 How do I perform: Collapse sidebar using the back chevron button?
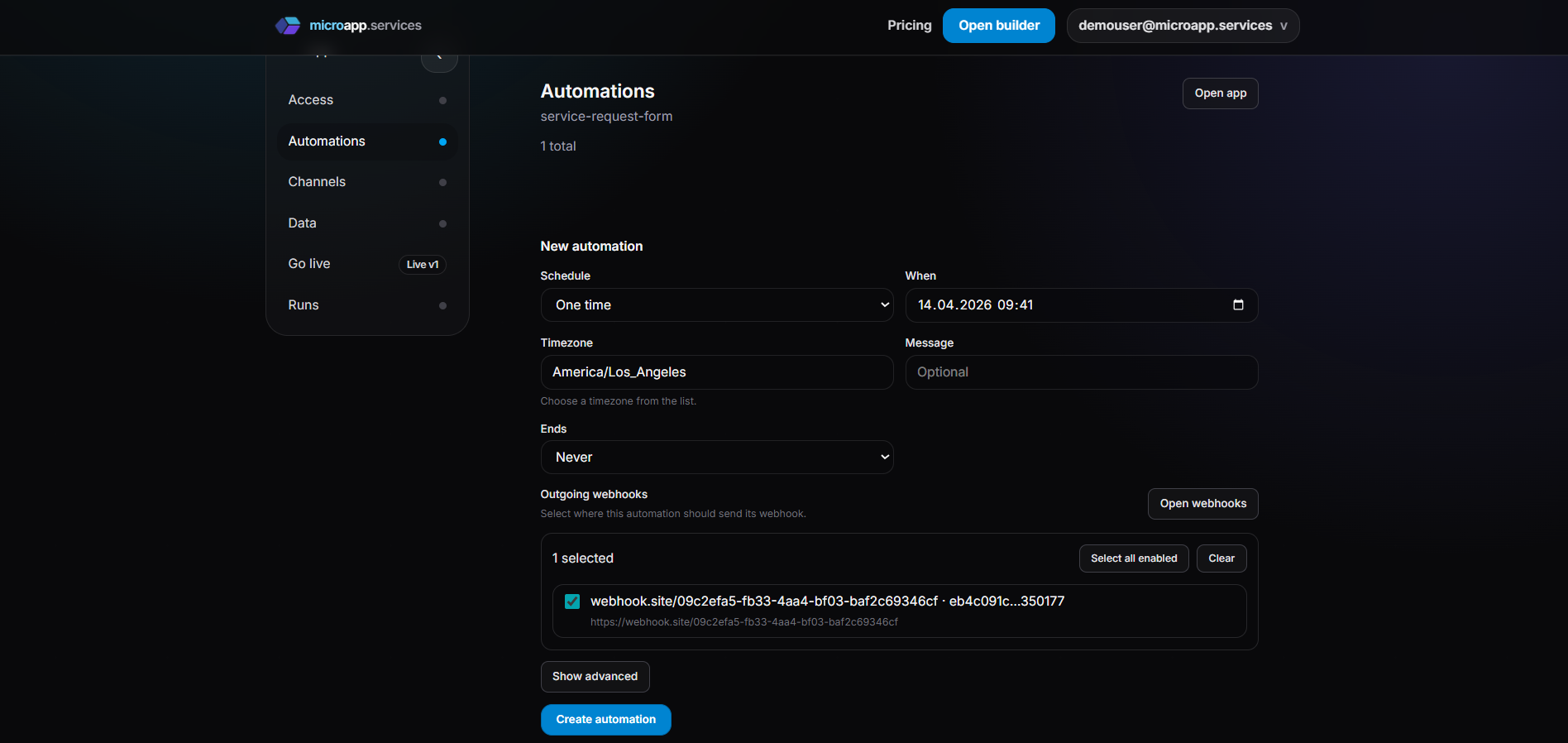439,58
